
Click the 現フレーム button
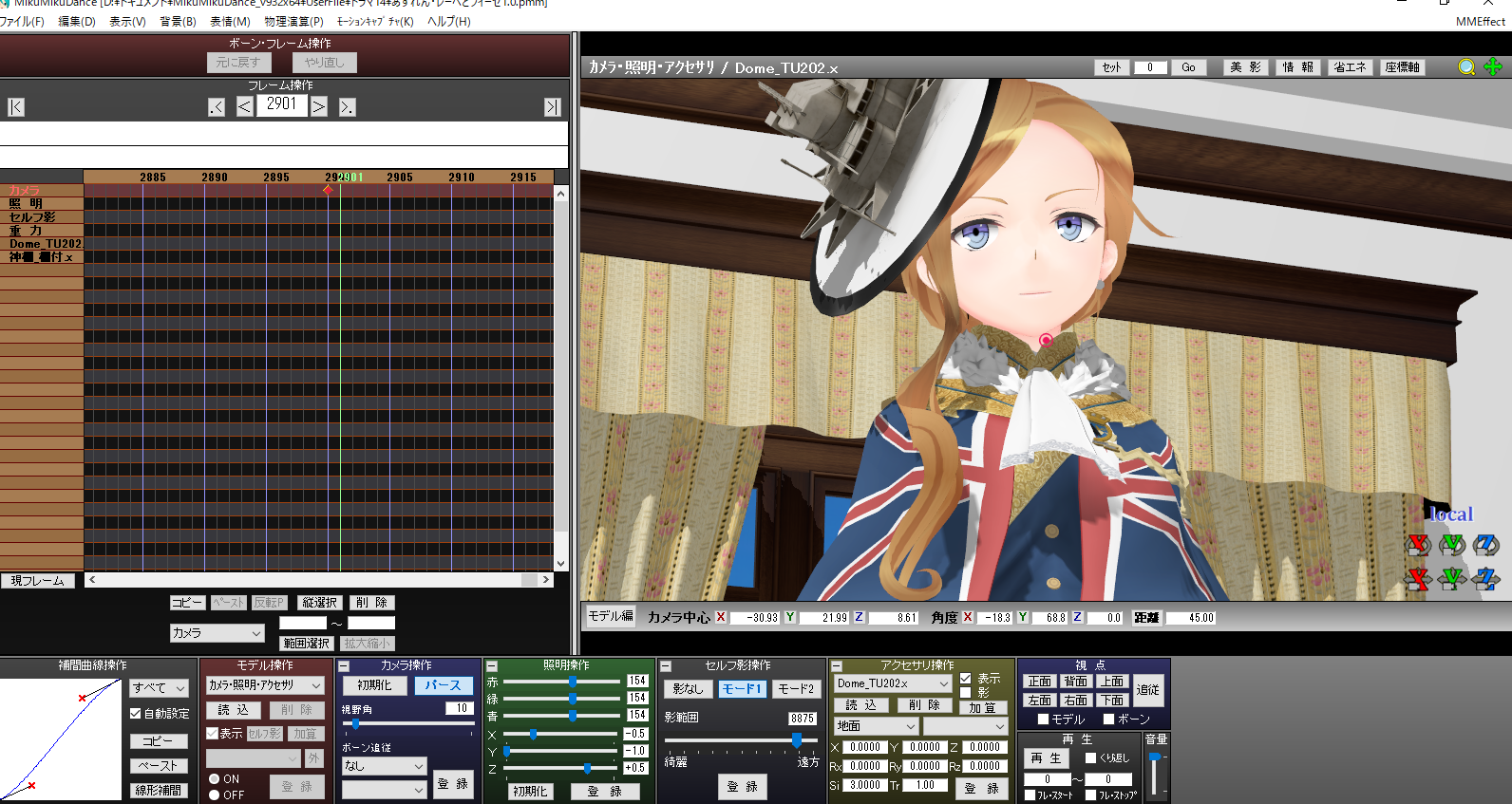click(x=38, y=580)
